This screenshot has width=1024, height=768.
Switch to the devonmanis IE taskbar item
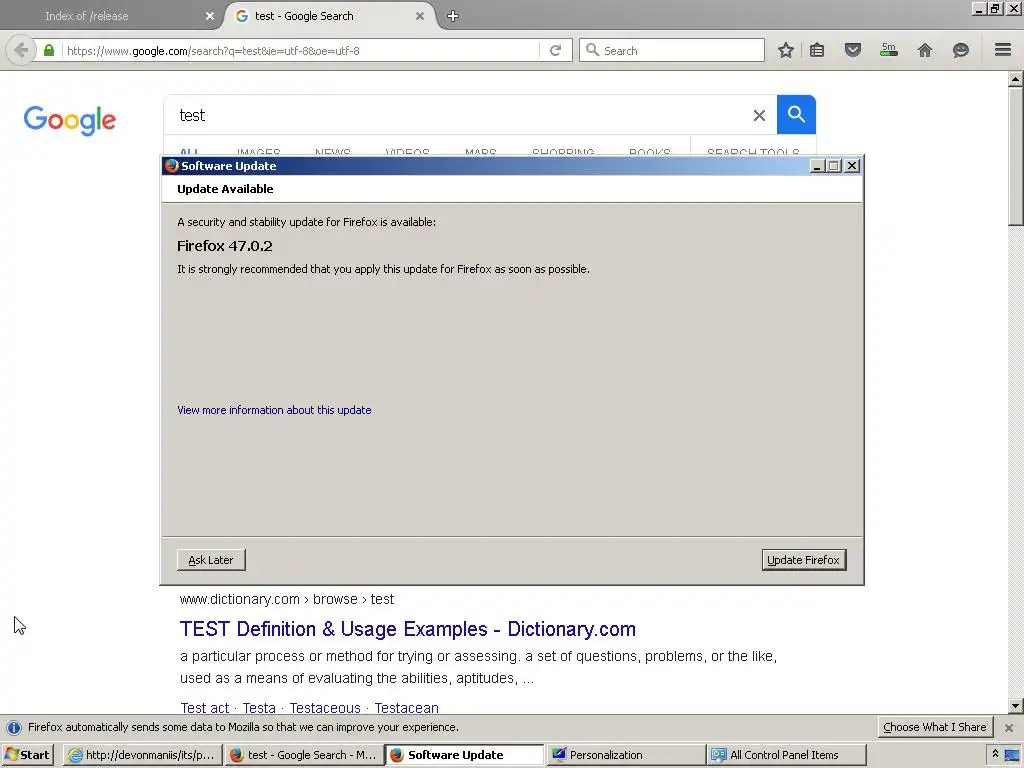pos(142,755)
